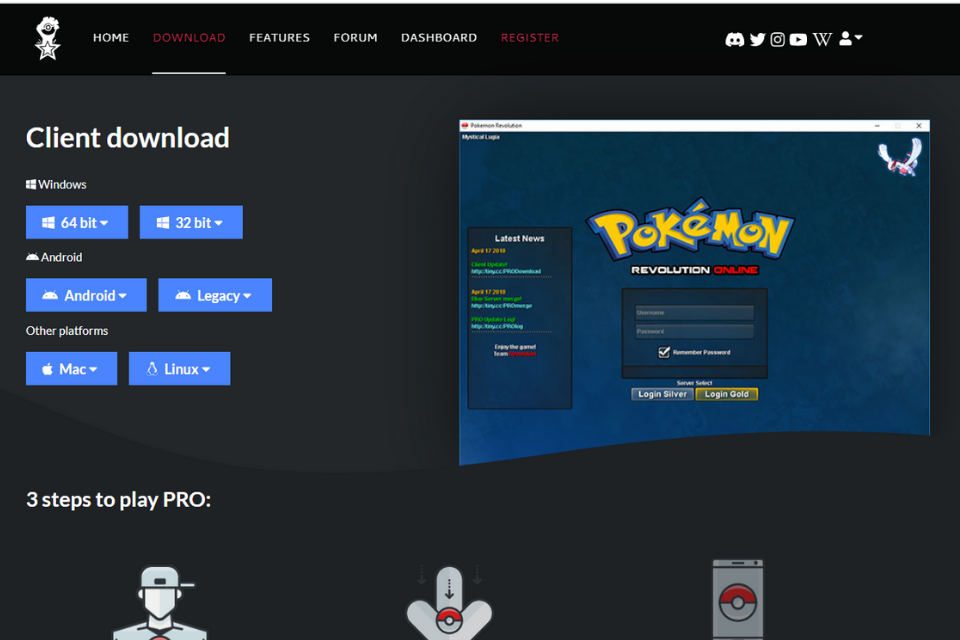This screenshot has height=640, width=960.
Task: Expand the Android download dropdown
Action: point(86,295)
